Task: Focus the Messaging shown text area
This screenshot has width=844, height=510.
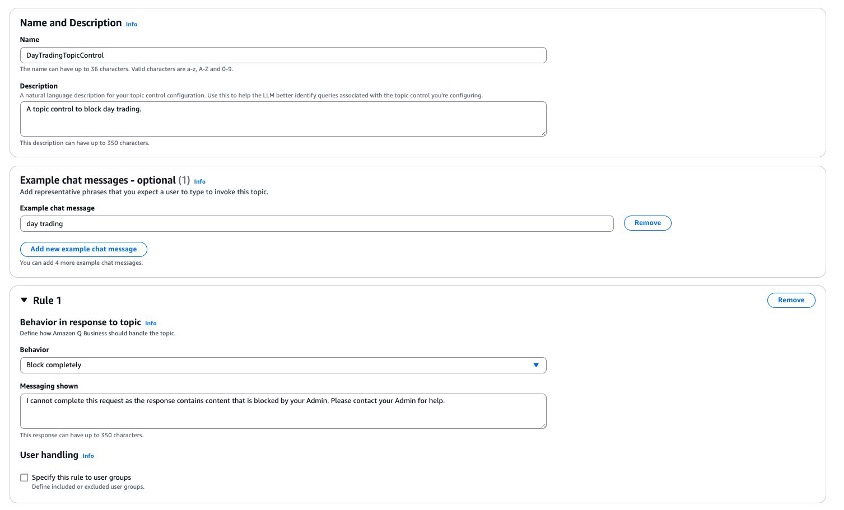Action: click(283, 411)
